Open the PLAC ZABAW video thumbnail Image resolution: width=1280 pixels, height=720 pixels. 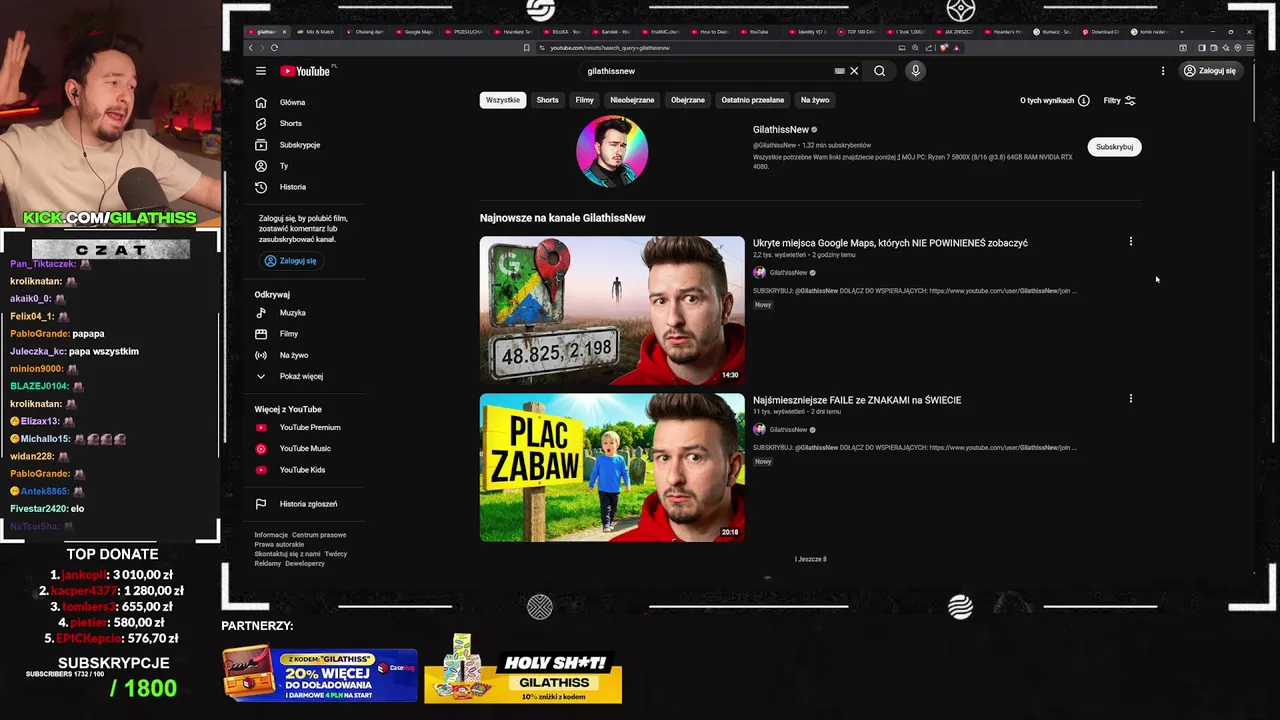click(x=612, y=467)
